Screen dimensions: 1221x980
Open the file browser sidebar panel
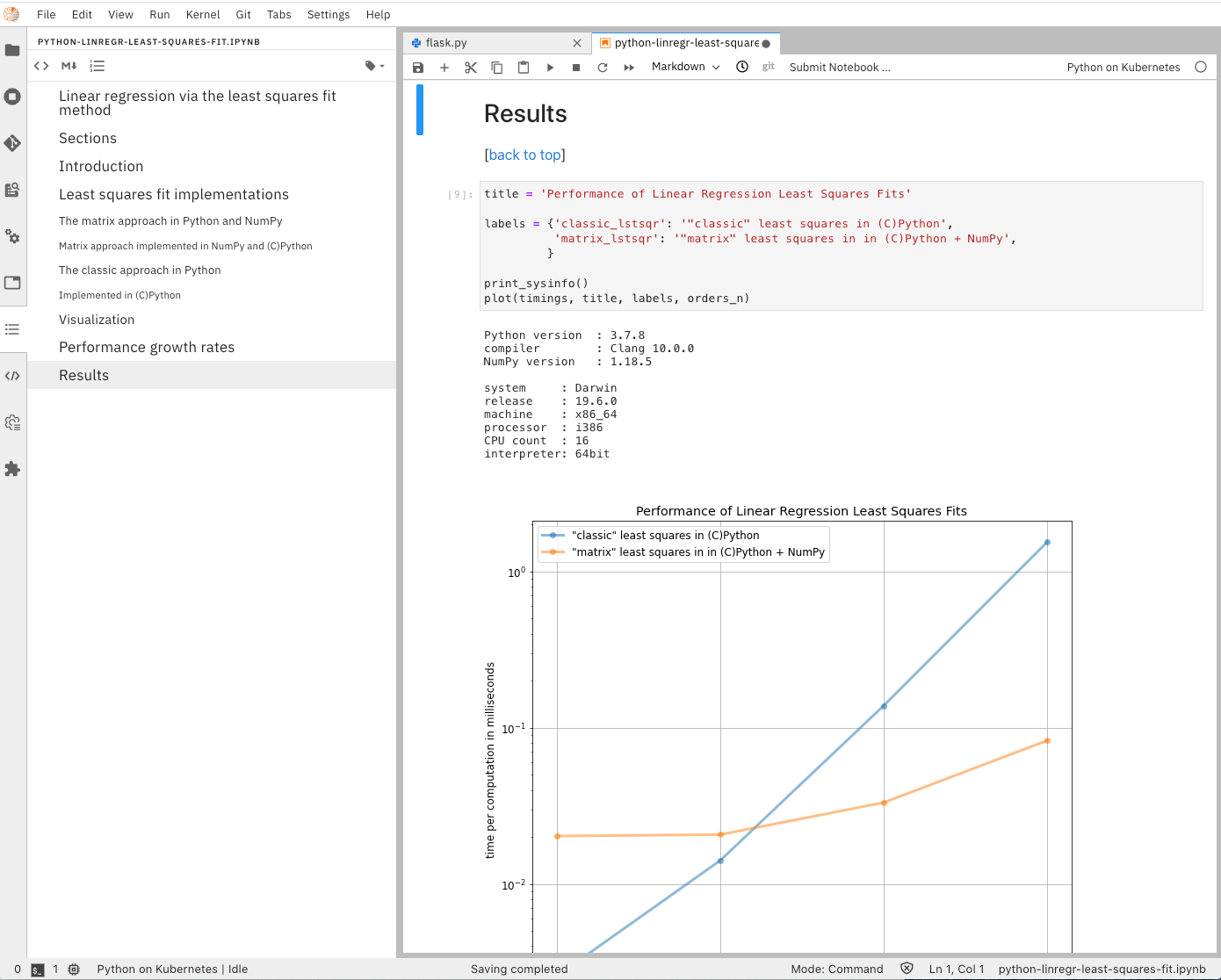[12, 50]
